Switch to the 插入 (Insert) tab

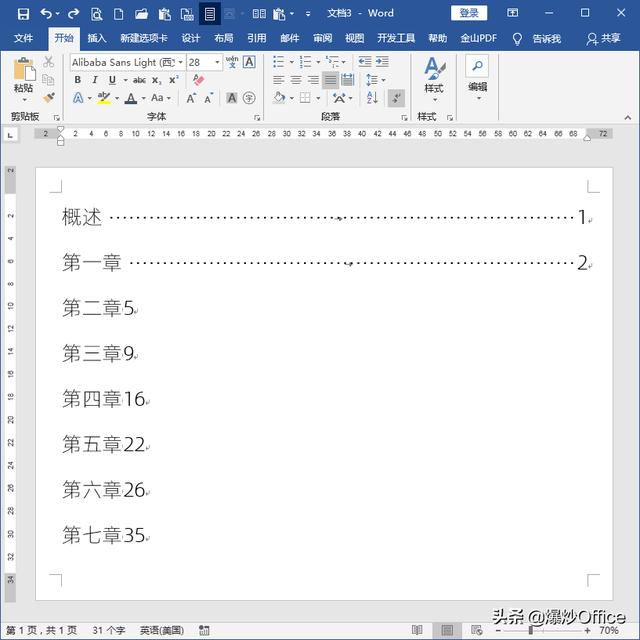click(97, 38)
